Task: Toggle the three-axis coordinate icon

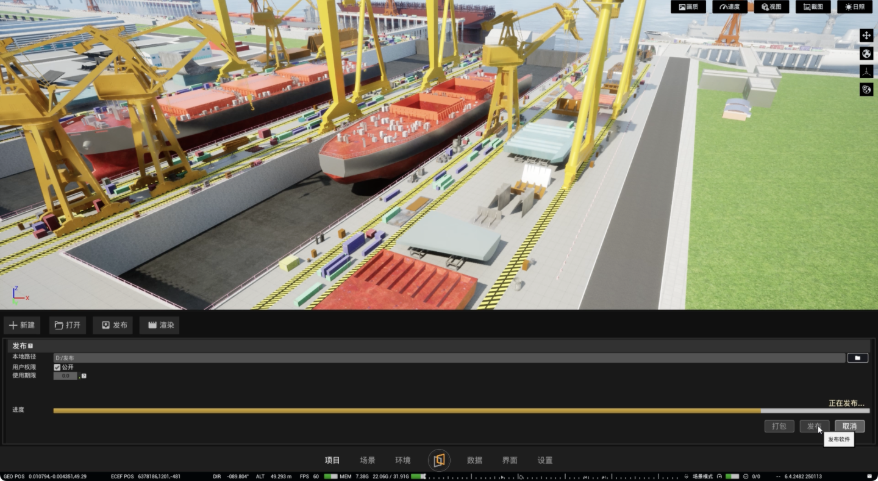Action: [x=866, y=71]
